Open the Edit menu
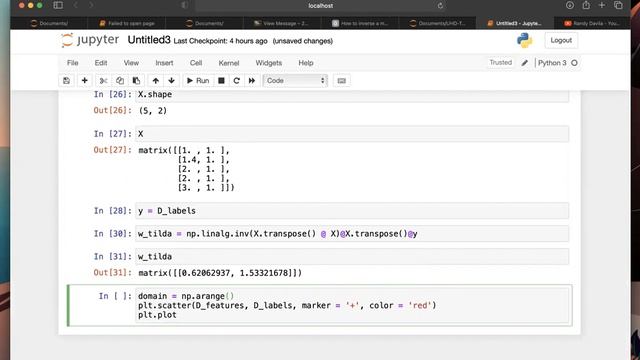Image resolution: width=640 pixels, height=360 pixels. (101, 63)
